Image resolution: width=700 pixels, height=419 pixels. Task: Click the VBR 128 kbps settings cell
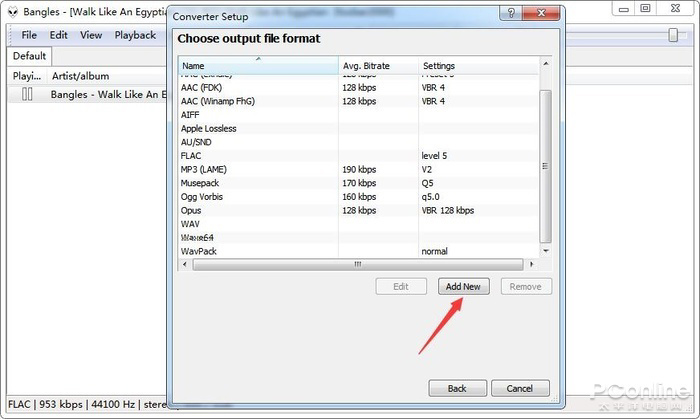[448, 210]
